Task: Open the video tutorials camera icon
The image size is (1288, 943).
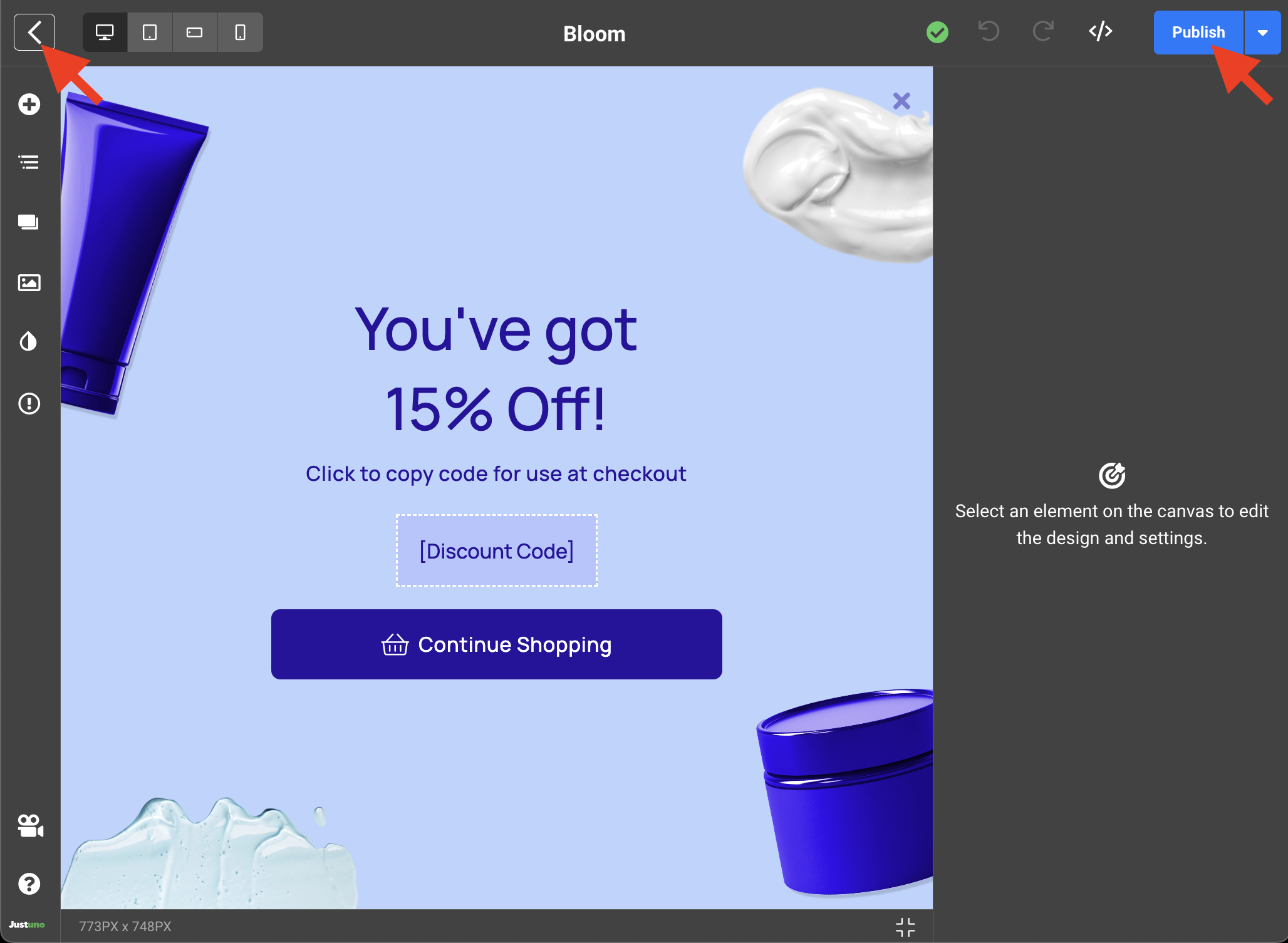Action: 30,825
